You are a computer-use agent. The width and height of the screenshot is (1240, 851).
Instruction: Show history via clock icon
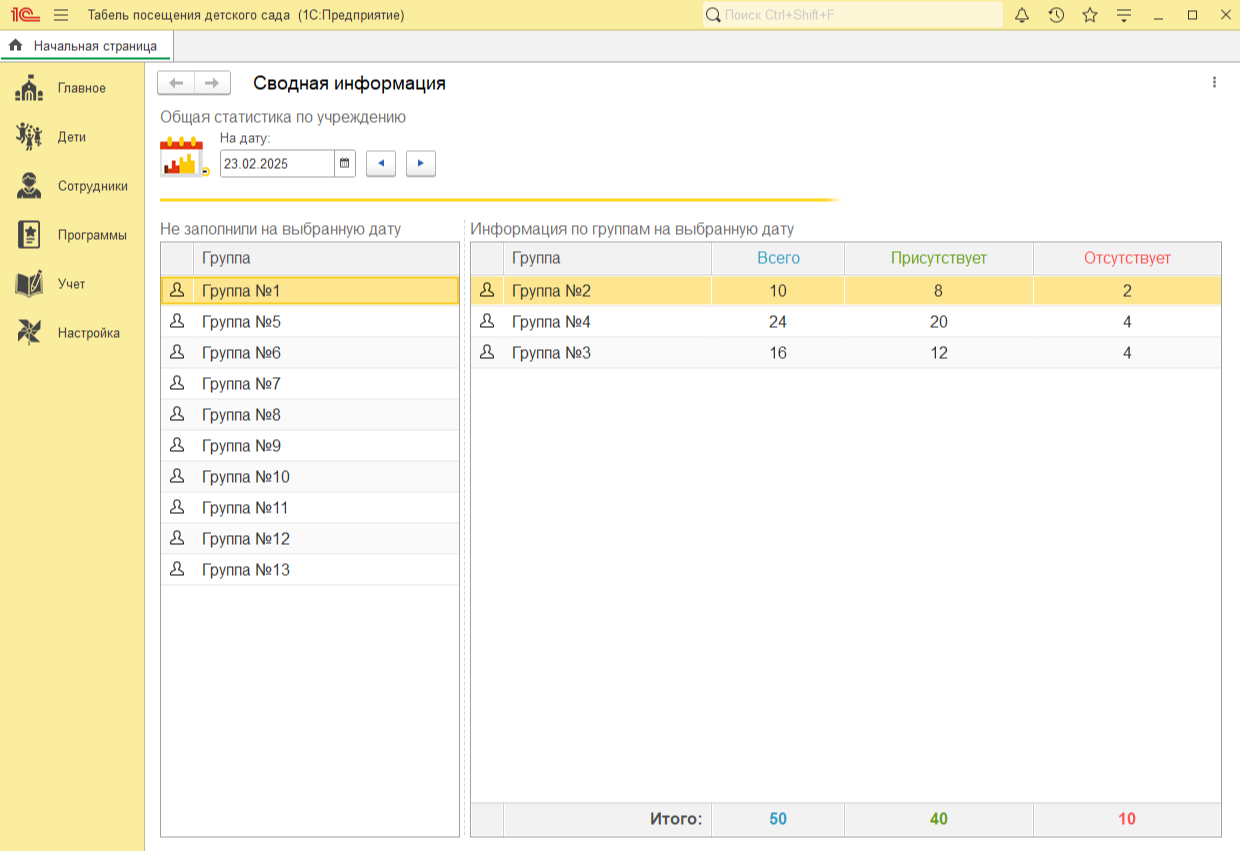click(1056, 15)
